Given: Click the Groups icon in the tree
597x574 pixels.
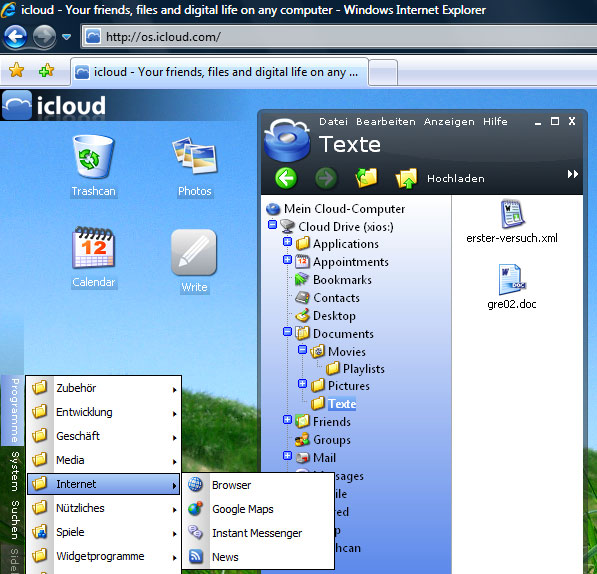Looking at the screenshot, I should 302,440.
